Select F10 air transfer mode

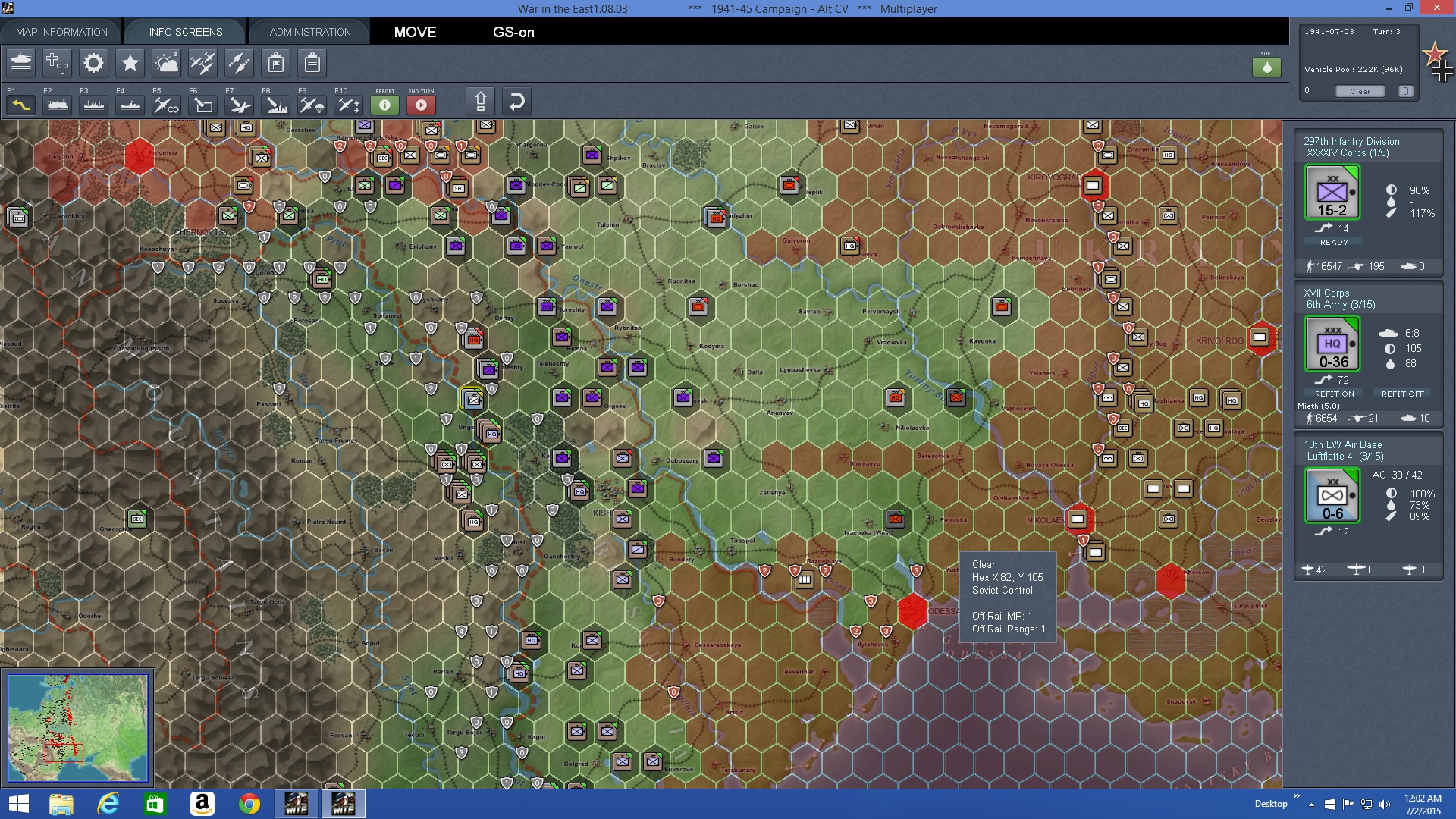[349, 105]
